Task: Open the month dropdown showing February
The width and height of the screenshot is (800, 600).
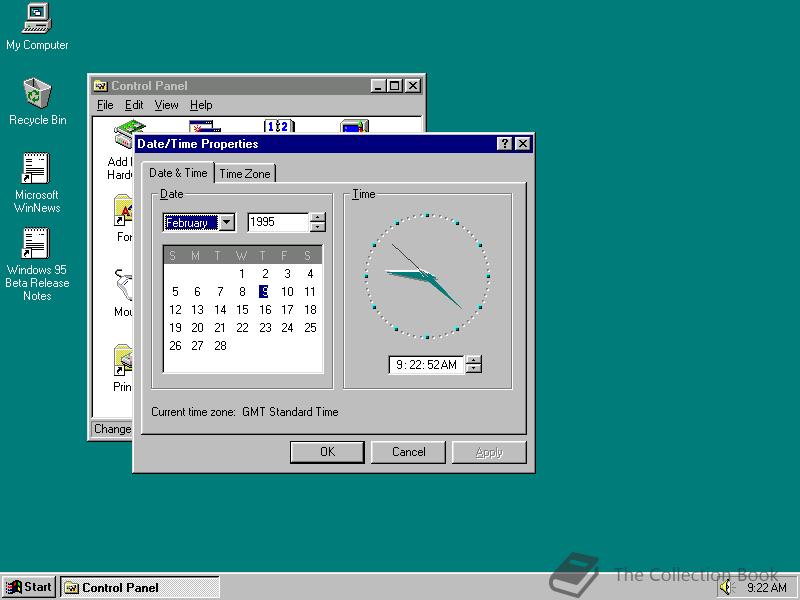Action: click(x=227, y=222)
